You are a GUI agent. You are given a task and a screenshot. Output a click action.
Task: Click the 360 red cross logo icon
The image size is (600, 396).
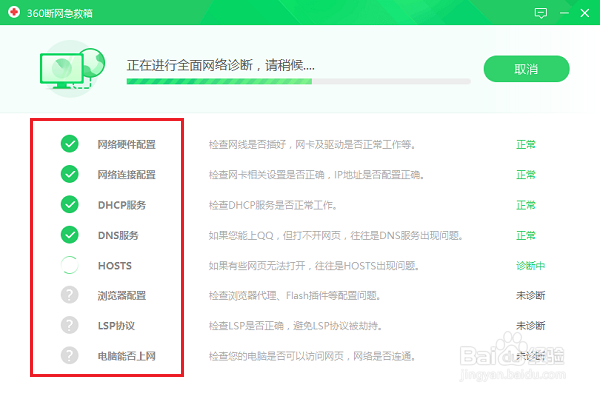coord(14,12)
